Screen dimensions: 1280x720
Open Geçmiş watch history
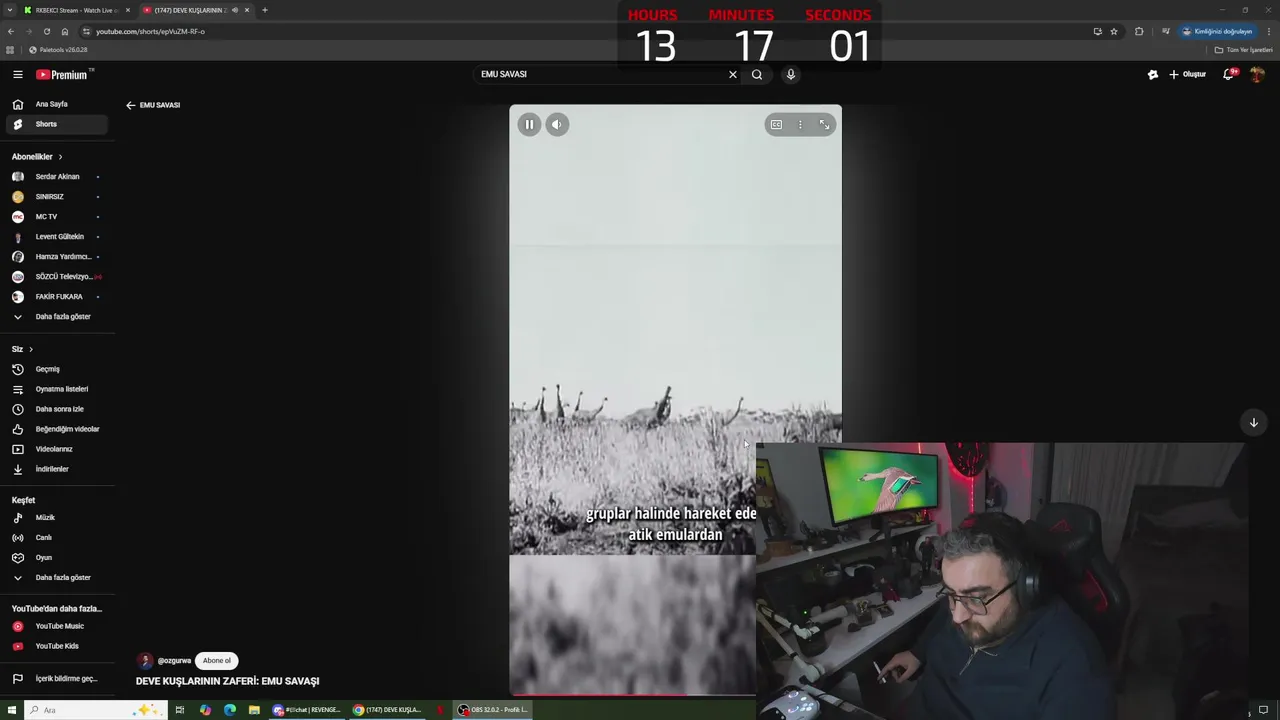(x=58, y=369)
